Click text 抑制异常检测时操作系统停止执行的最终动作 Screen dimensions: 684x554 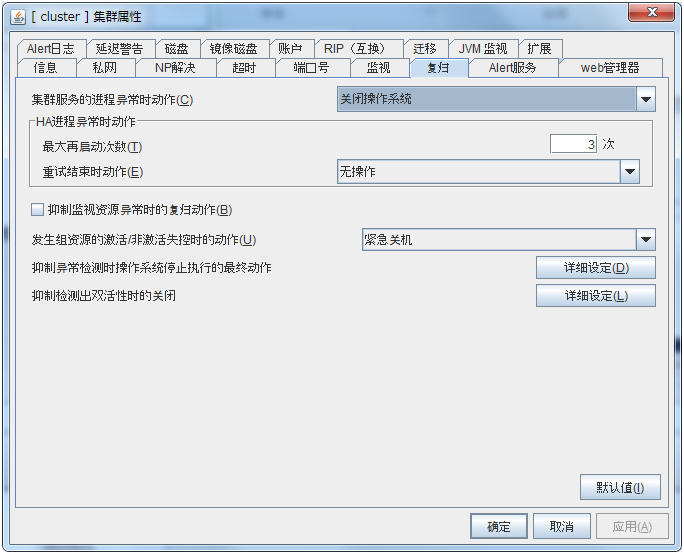click(151, 267)
